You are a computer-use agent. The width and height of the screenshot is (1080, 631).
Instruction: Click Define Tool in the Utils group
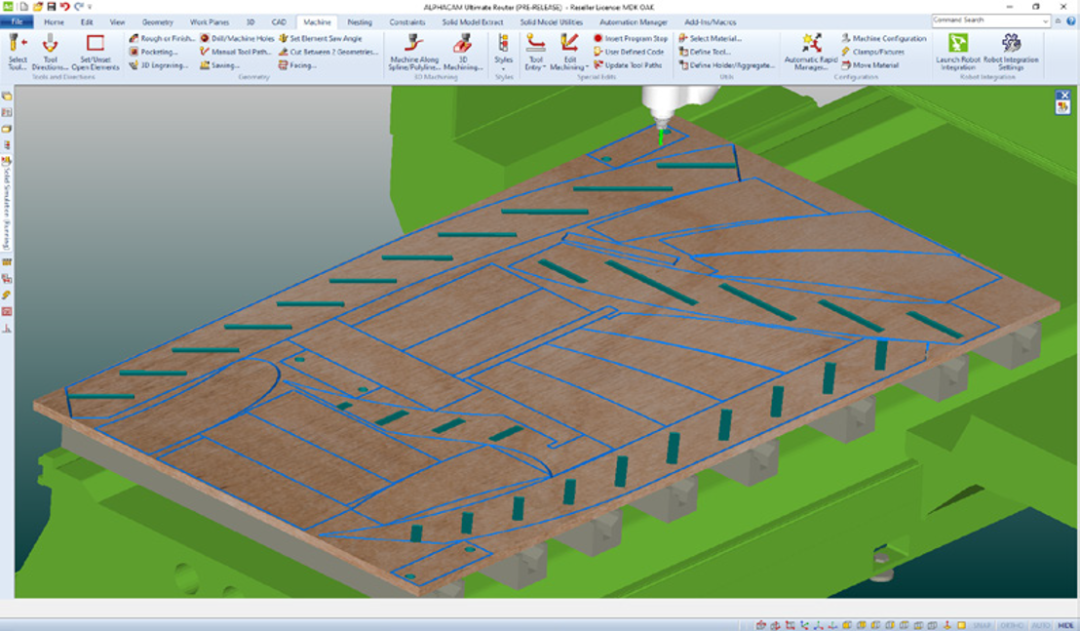coord(713,51)
